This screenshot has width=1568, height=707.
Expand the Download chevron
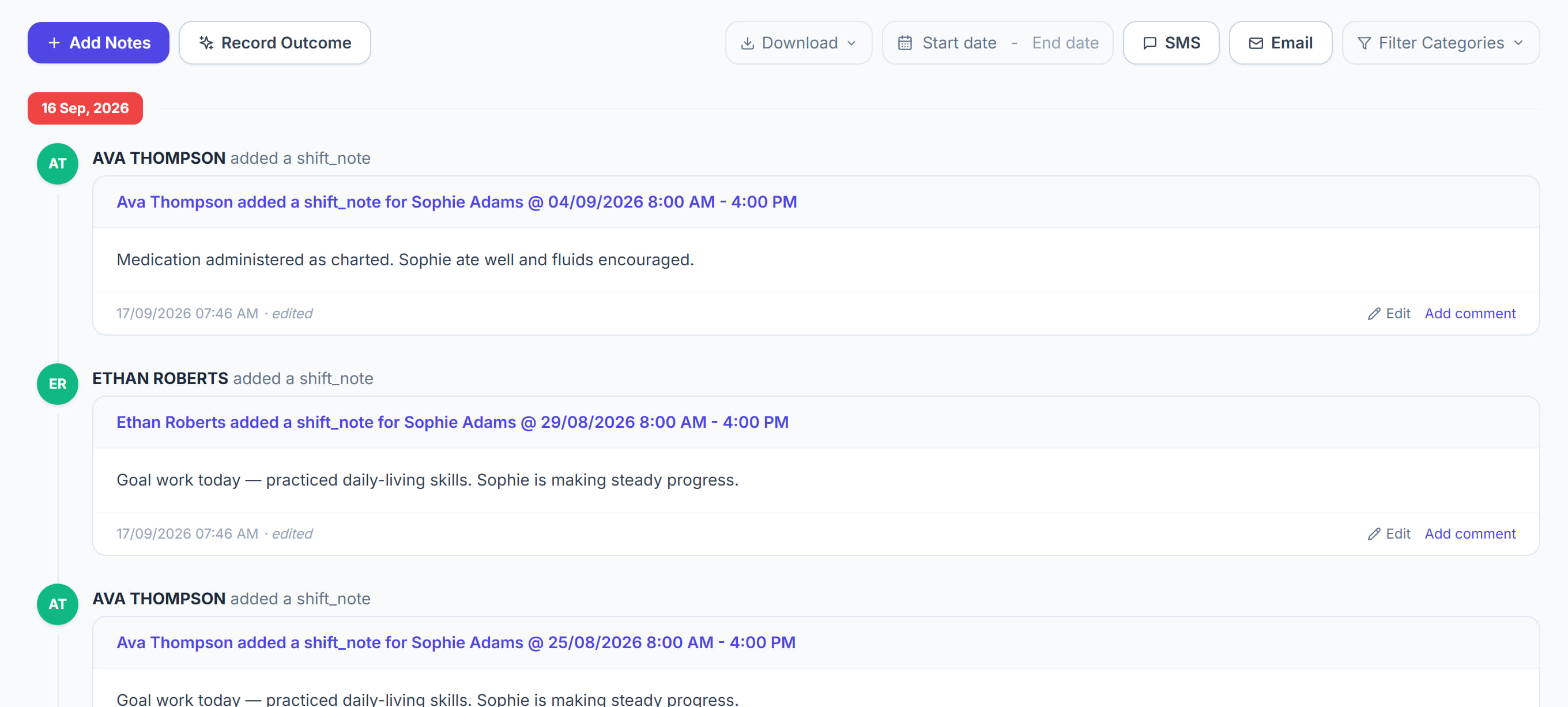coord(851,43)
